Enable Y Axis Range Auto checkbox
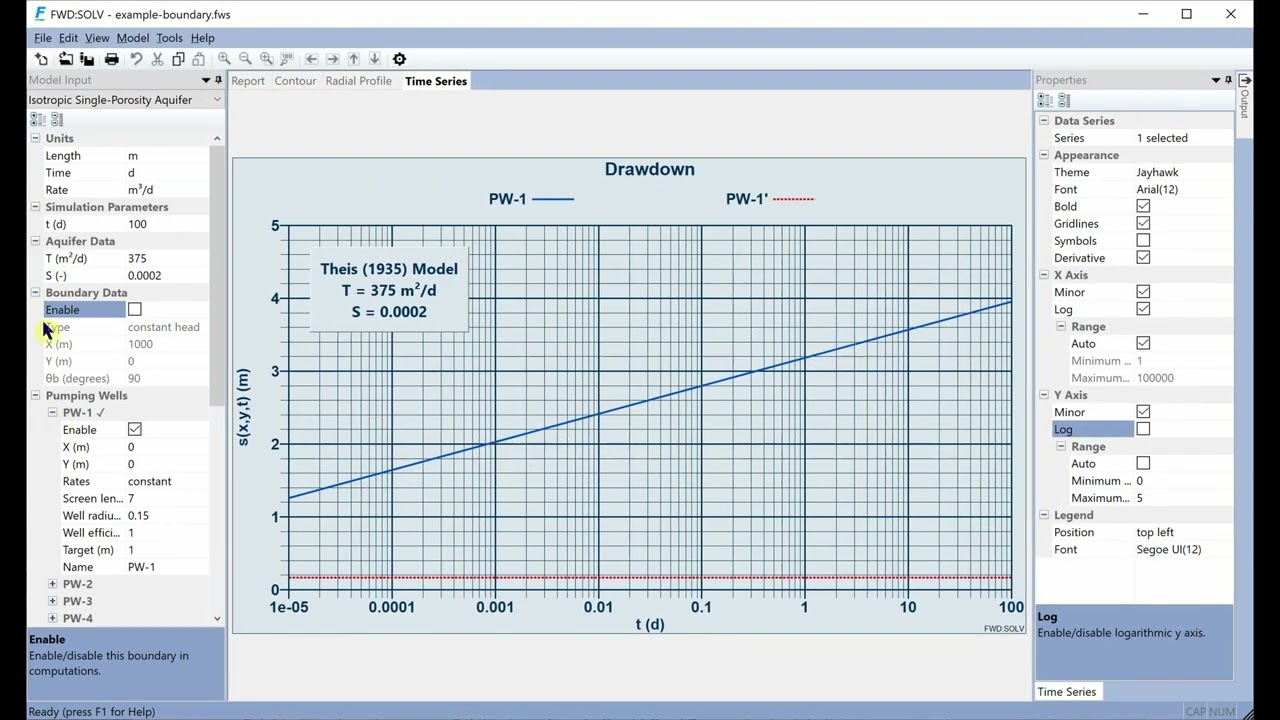Viewport: 1280px width, 720px height. [x=1143, y=464]
